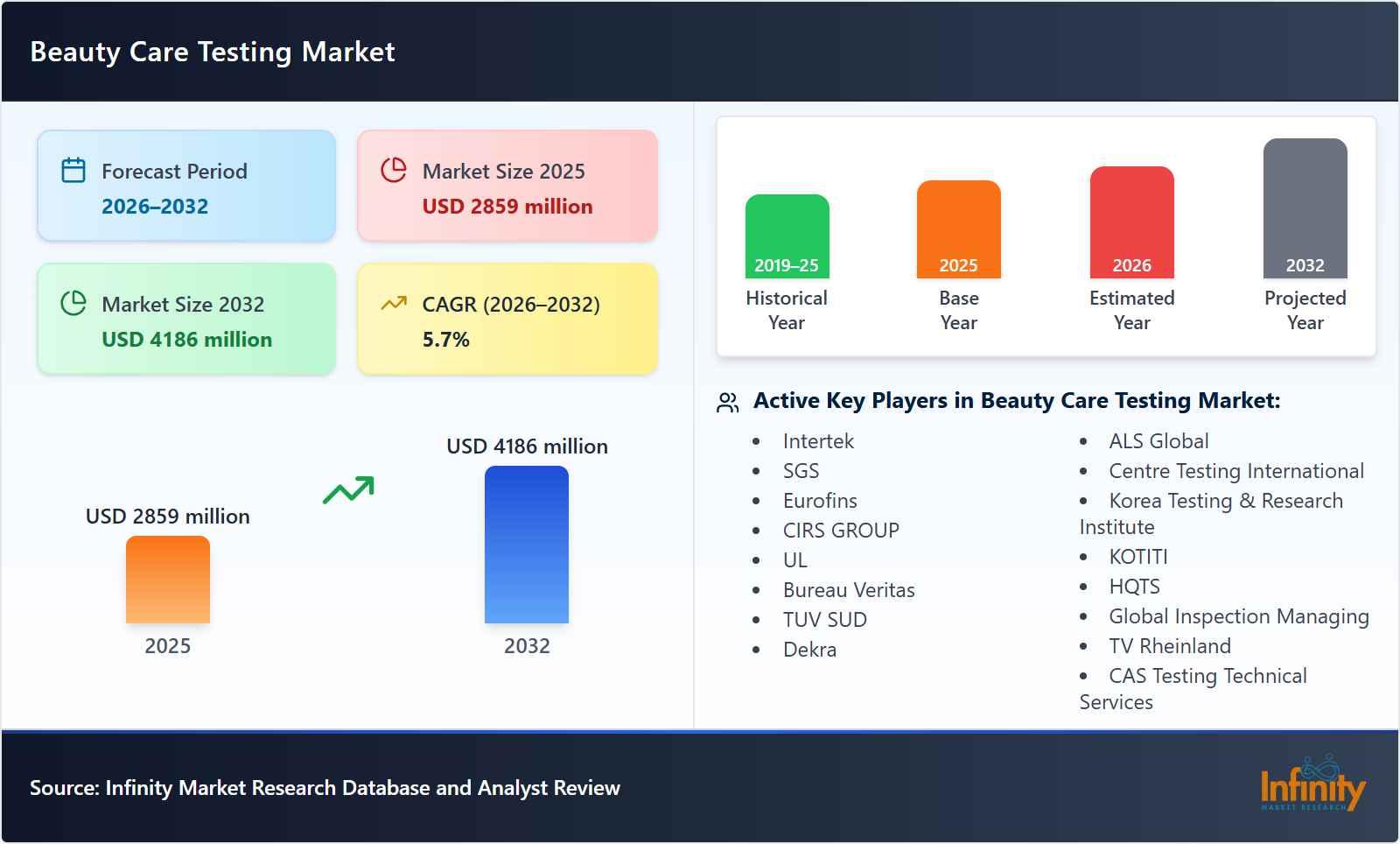The image size is (1400, 844).
Task: Click 'USD 4186 million' label above blue bar
Action: tap(527, 447)
